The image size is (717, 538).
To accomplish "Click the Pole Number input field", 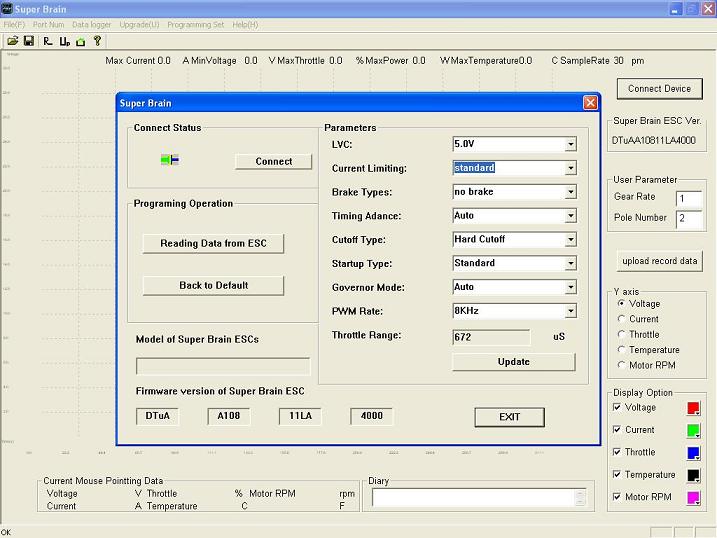I will point(689,218).
